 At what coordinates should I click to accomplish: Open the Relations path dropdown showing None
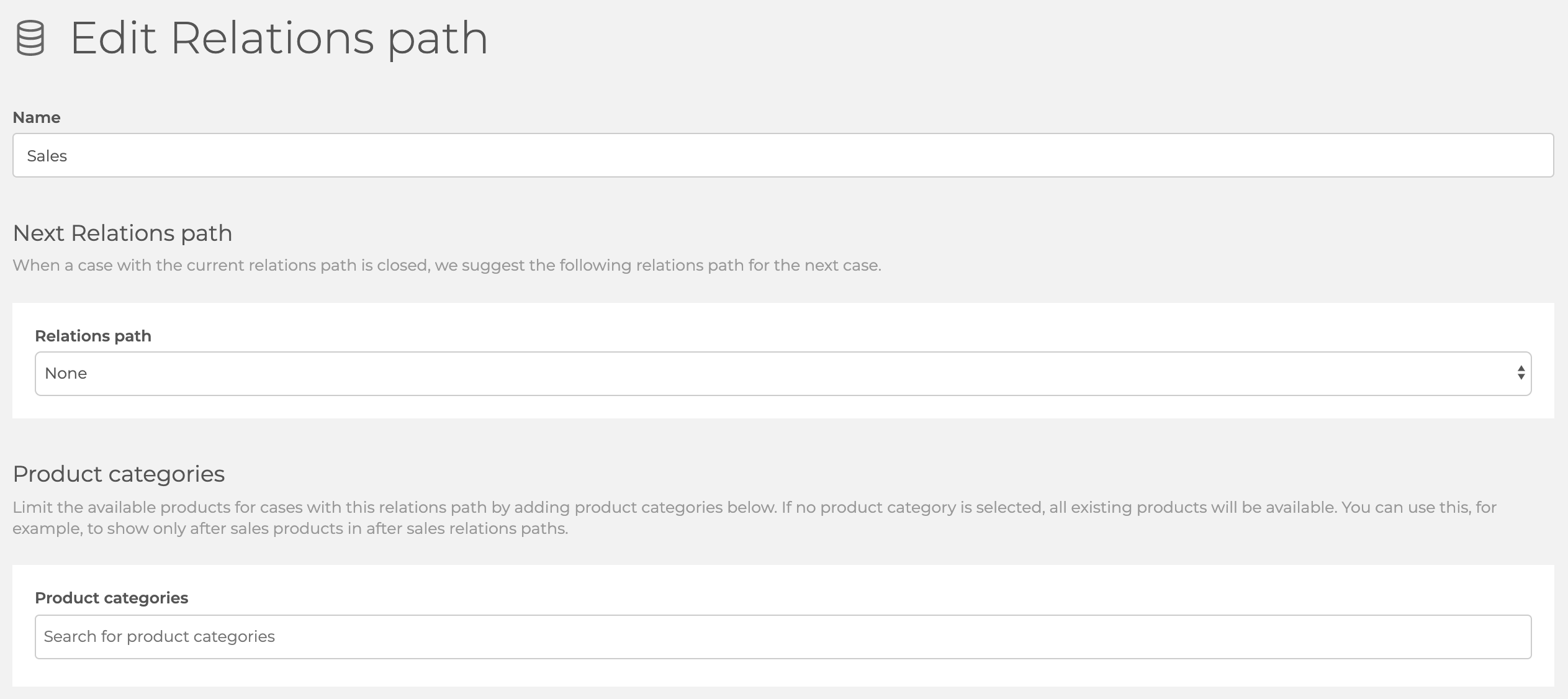click(x=783, y=374)
